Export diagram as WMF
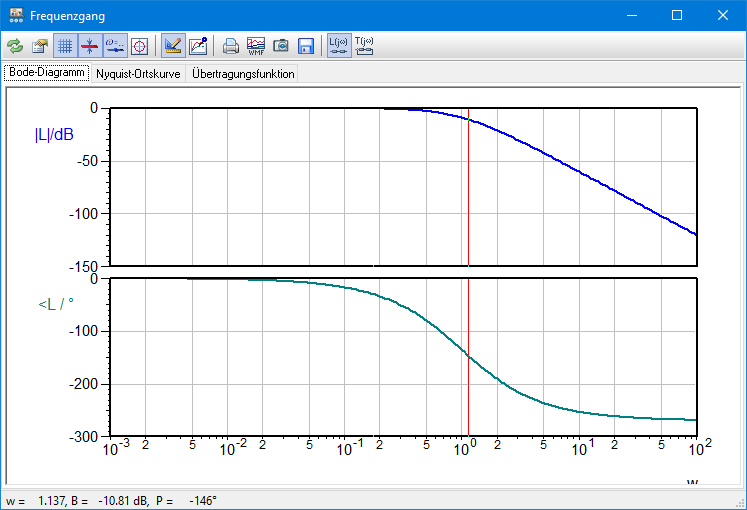The height and width of the screenshot is (510, 747). tap(256, 46)
